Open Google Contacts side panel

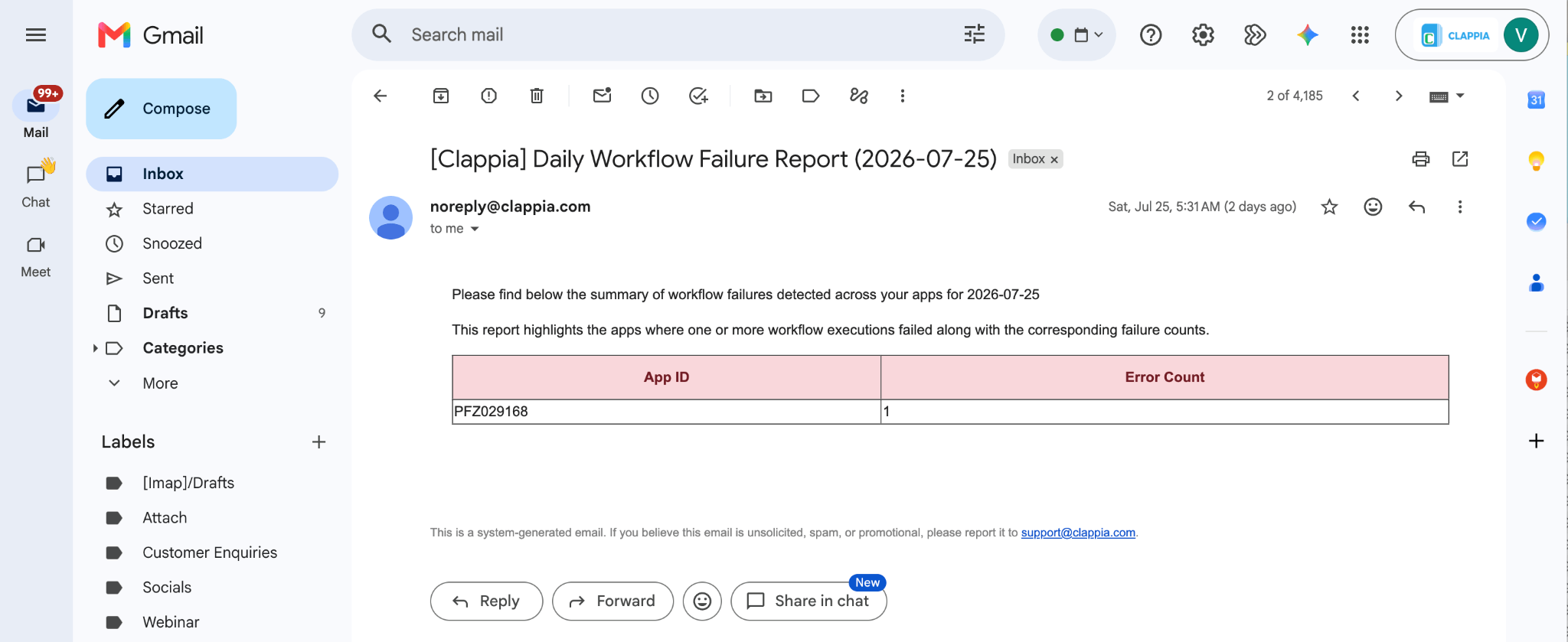(1536, 282)
